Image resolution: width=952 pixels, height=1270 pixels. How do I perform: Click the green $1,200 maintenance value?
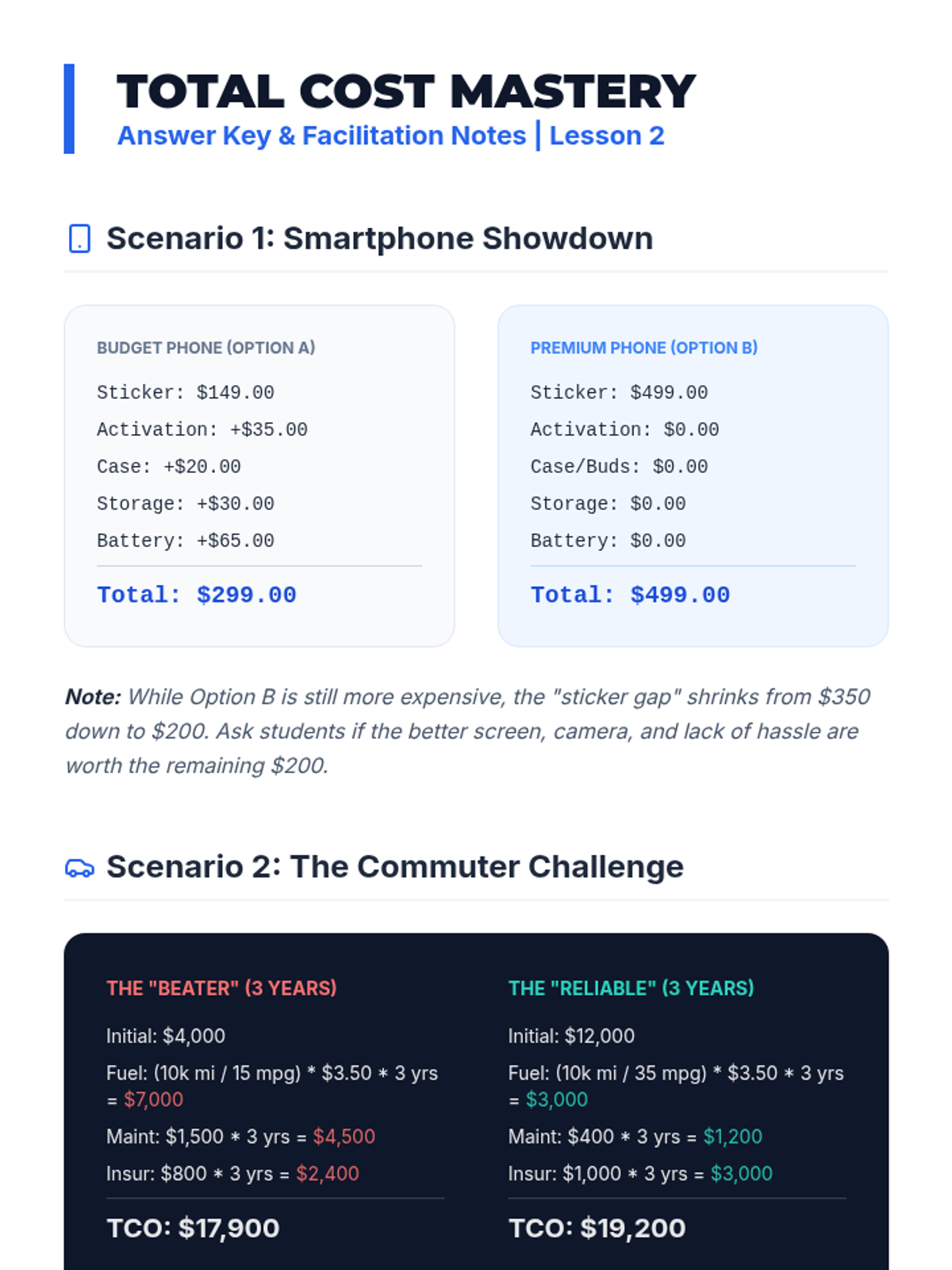[733, 1137]
